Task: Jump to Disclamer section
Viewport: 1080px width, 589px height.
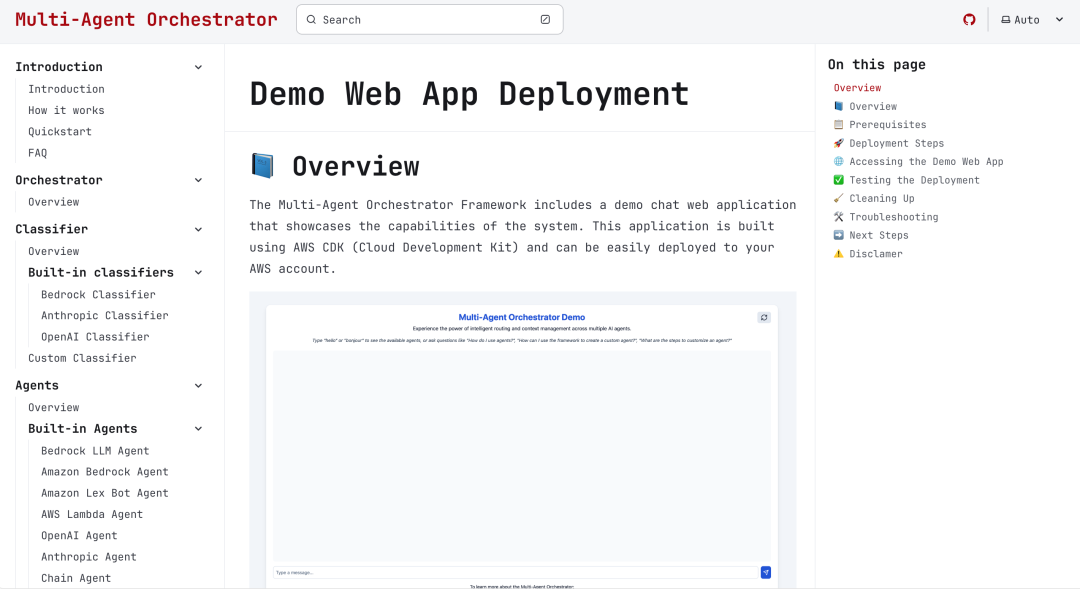Action: click(868, 254)
